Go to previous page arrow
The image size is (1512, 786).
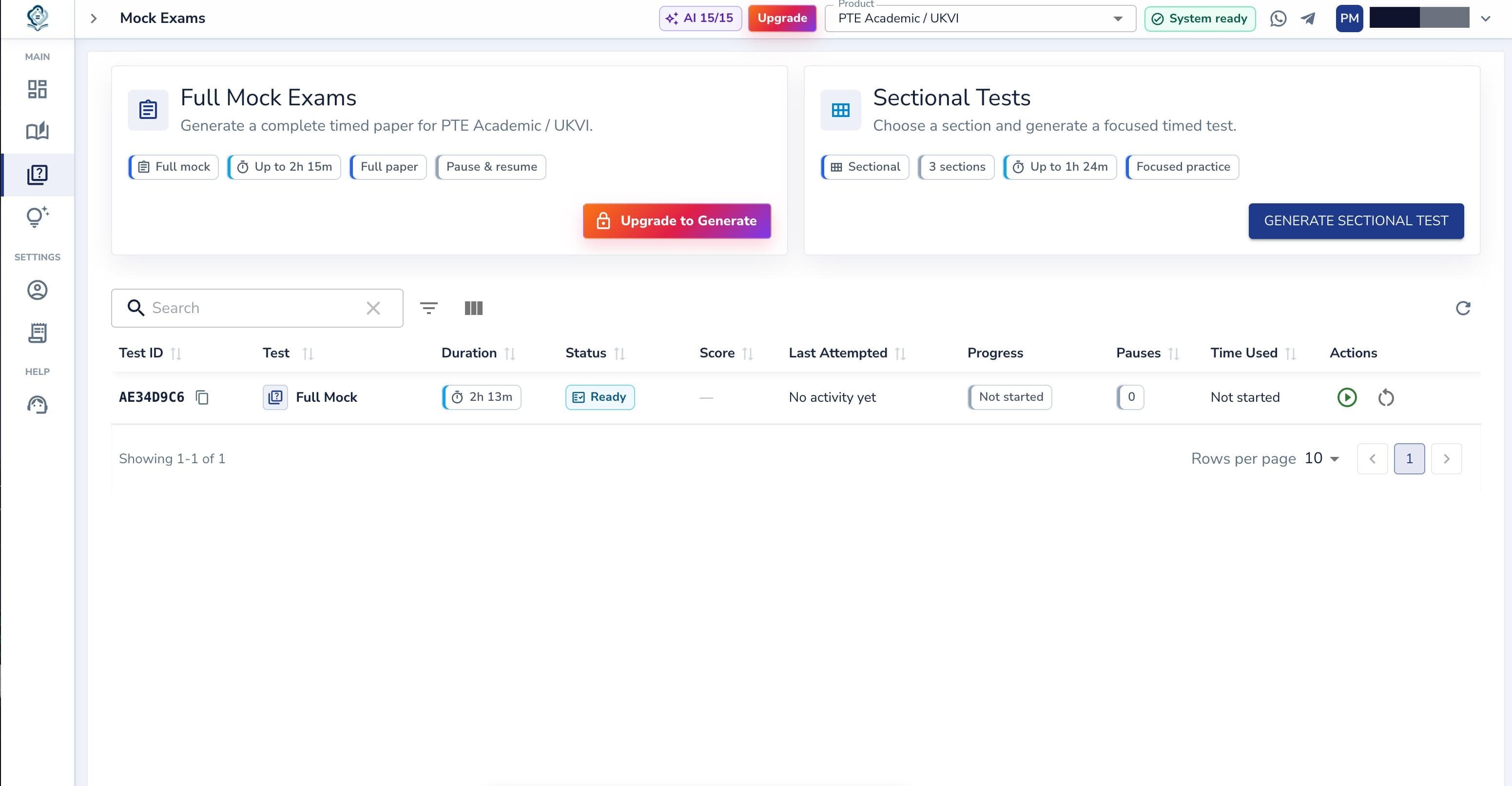point(1372,458)
